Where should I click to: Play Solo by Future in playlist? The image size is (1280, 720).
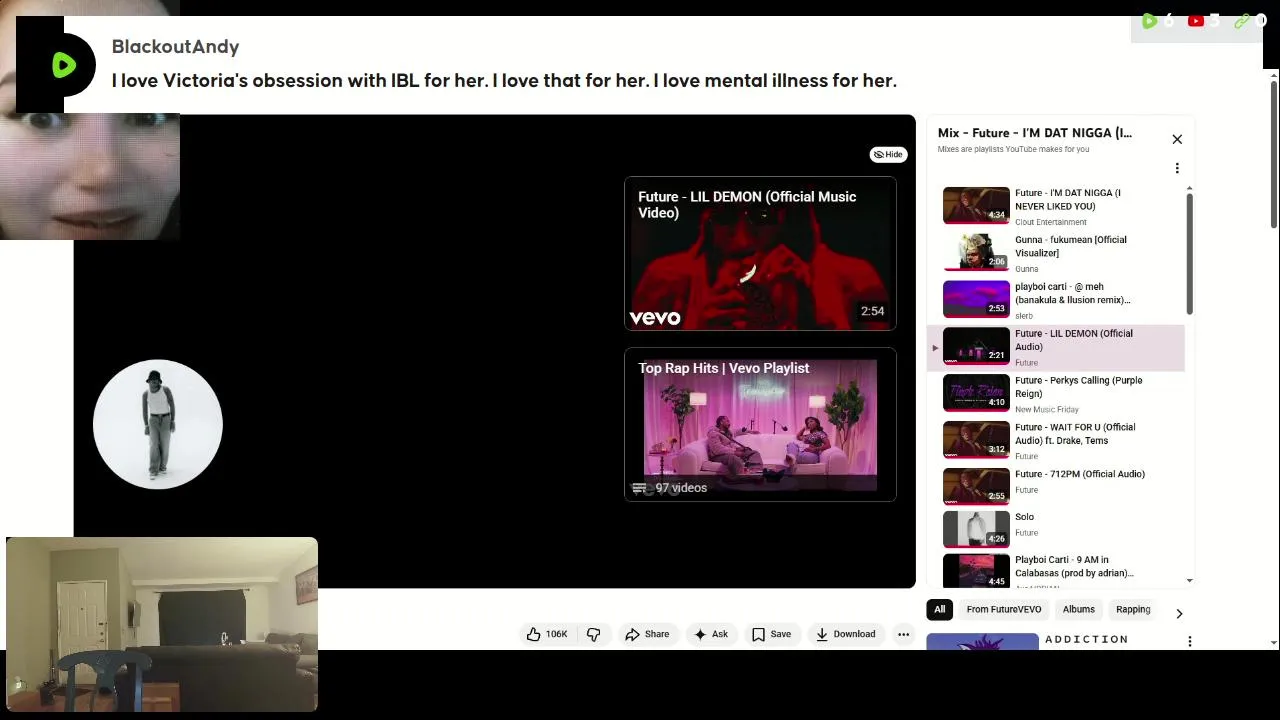pyautogui.click(x=1024, y=517)
